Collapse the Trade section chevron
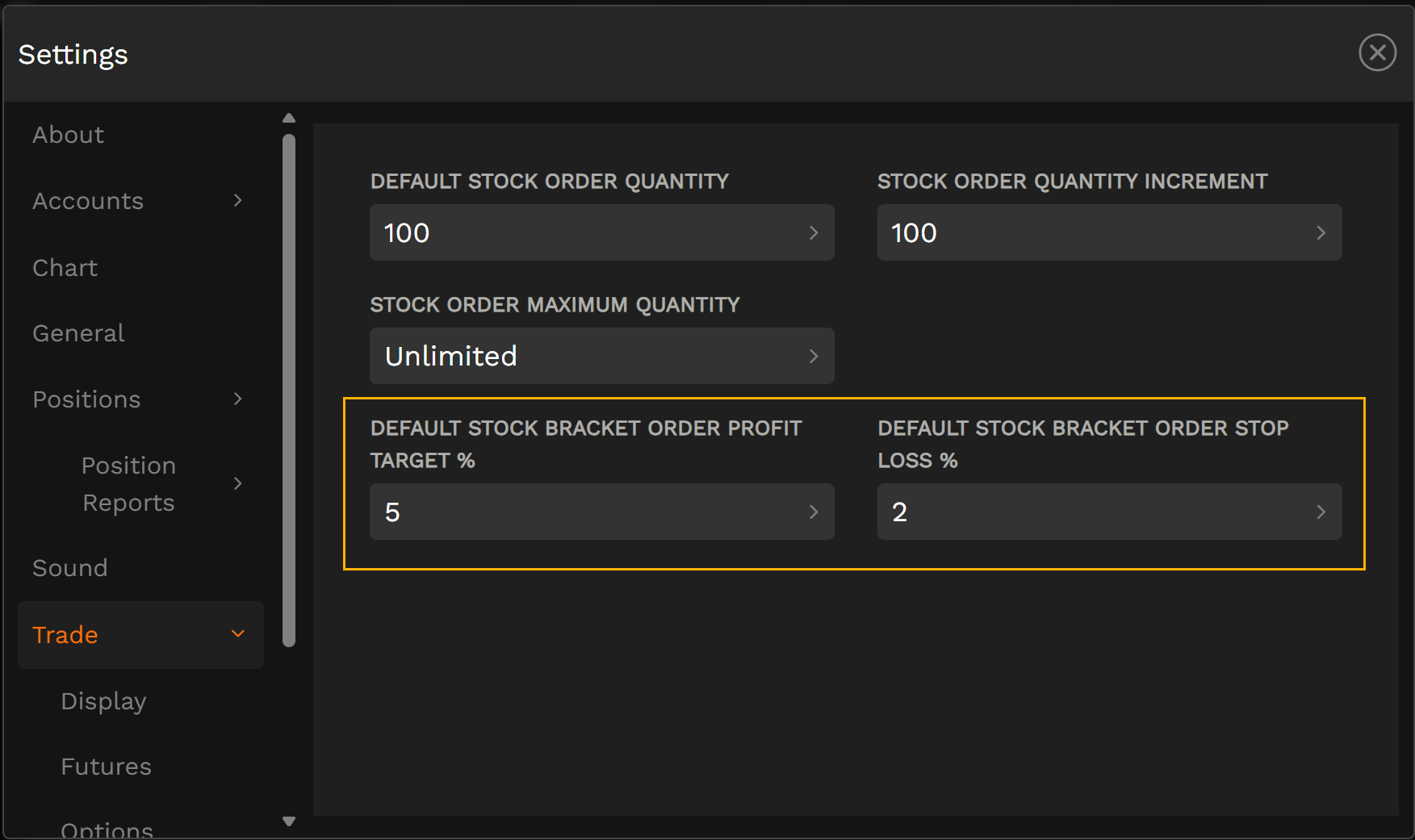This screenshot has height=840, width=1415. pos(237,634)
